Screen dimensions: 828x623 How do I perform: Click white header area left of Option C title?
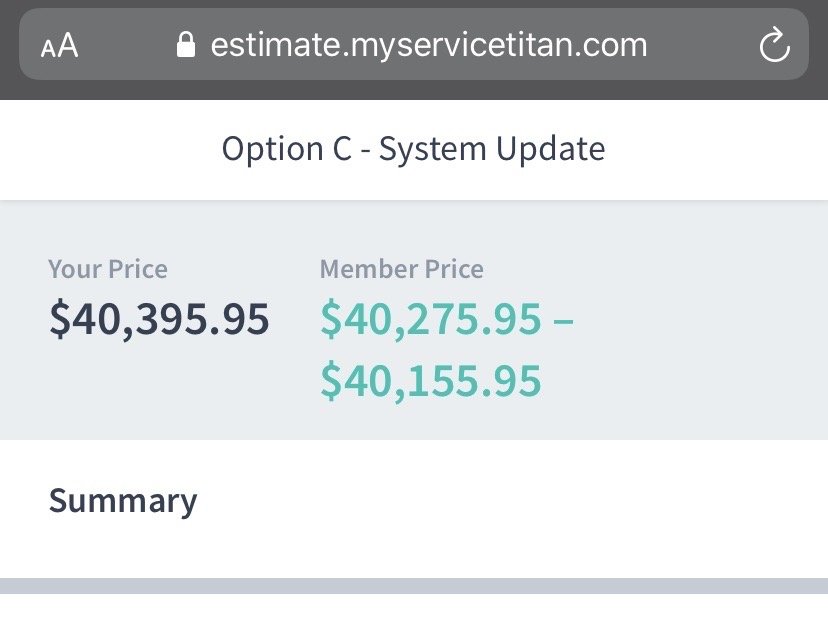click(100, 149)
